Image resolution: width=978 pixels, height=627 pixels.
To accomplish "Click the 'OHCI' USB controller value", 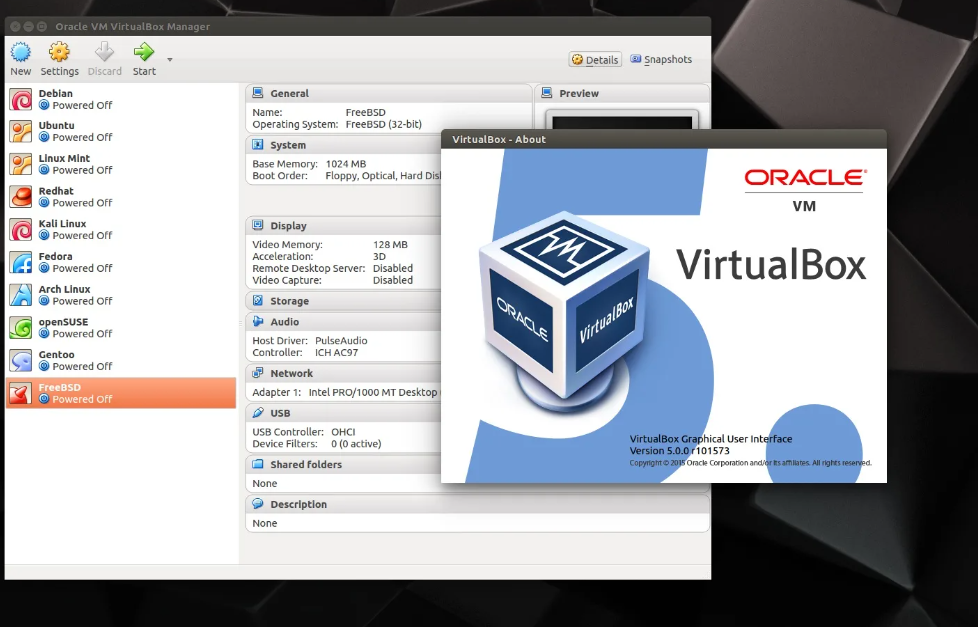I will tap(343, 432).
